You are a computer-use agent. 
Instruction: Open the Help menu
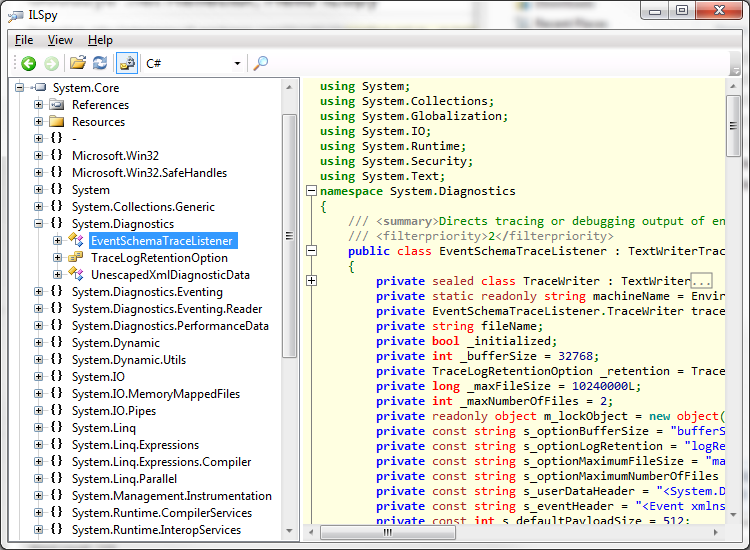click(x=100, y=40)
